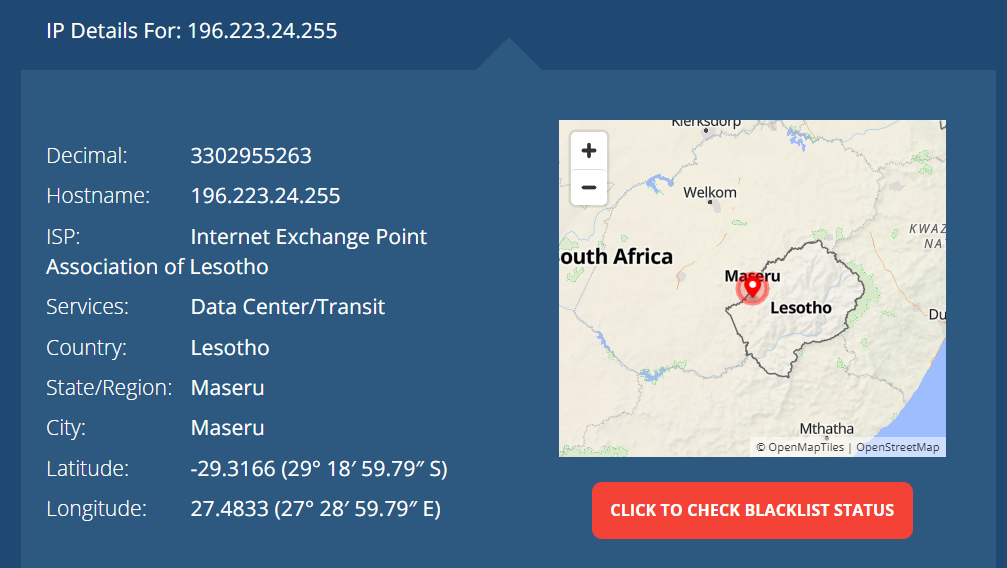Click the Lesotho label on the map
Image resolution: width=1007 pixels, height=568 pixels.
(801, 308)
